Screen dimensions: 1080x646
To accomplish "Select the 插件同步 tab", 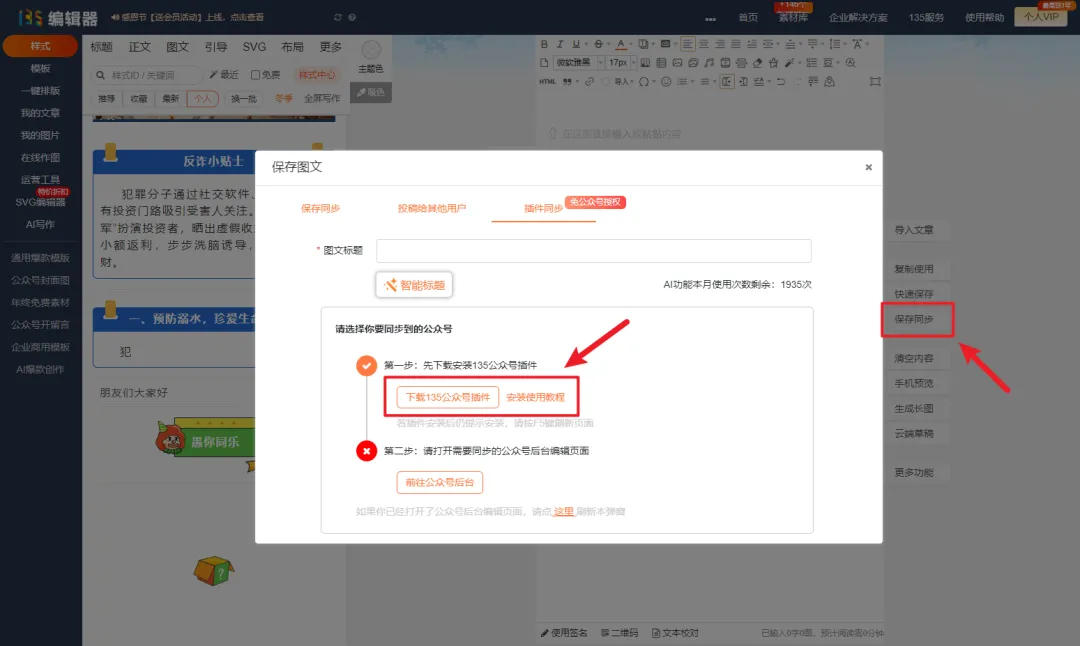I will [543, 208].
